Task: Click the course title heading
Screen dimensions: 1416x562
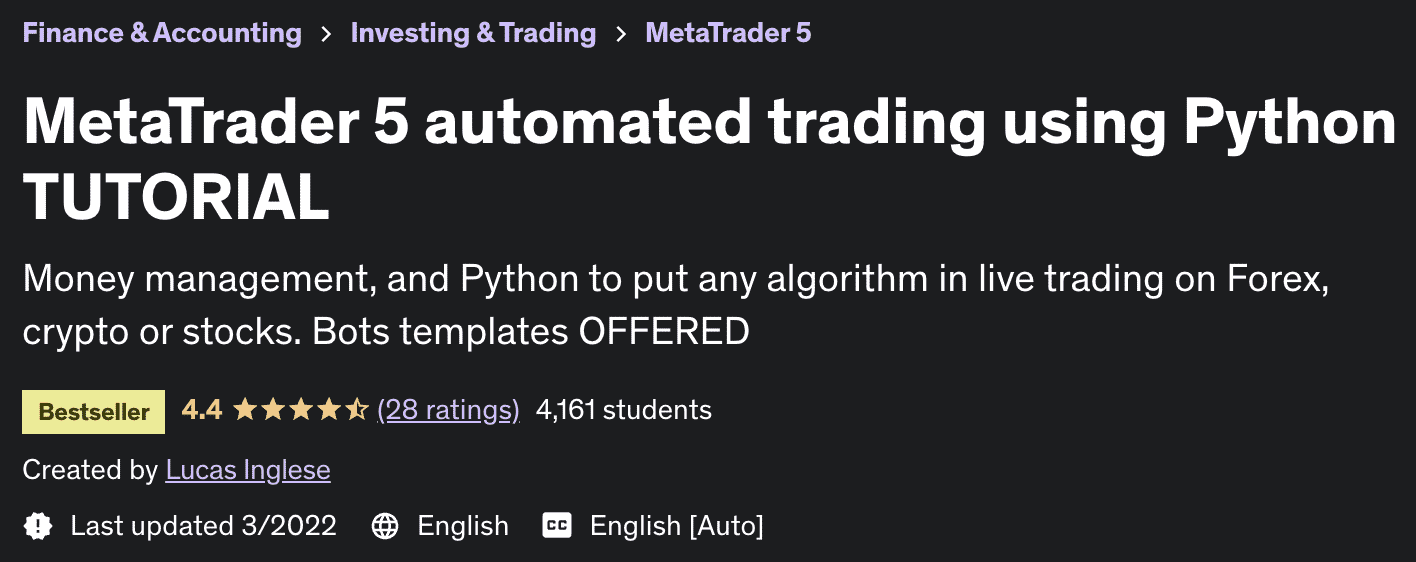Action: click(708, 159)
